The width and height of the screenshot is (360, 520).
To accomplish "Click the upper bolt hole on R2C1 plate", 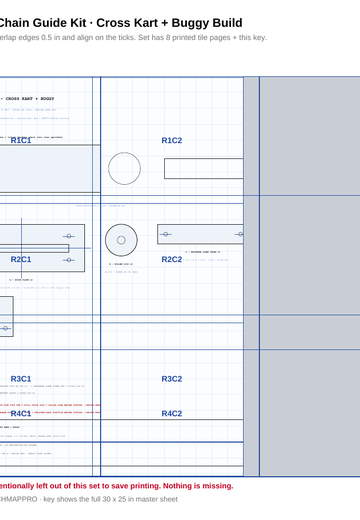I will (69, 236).
